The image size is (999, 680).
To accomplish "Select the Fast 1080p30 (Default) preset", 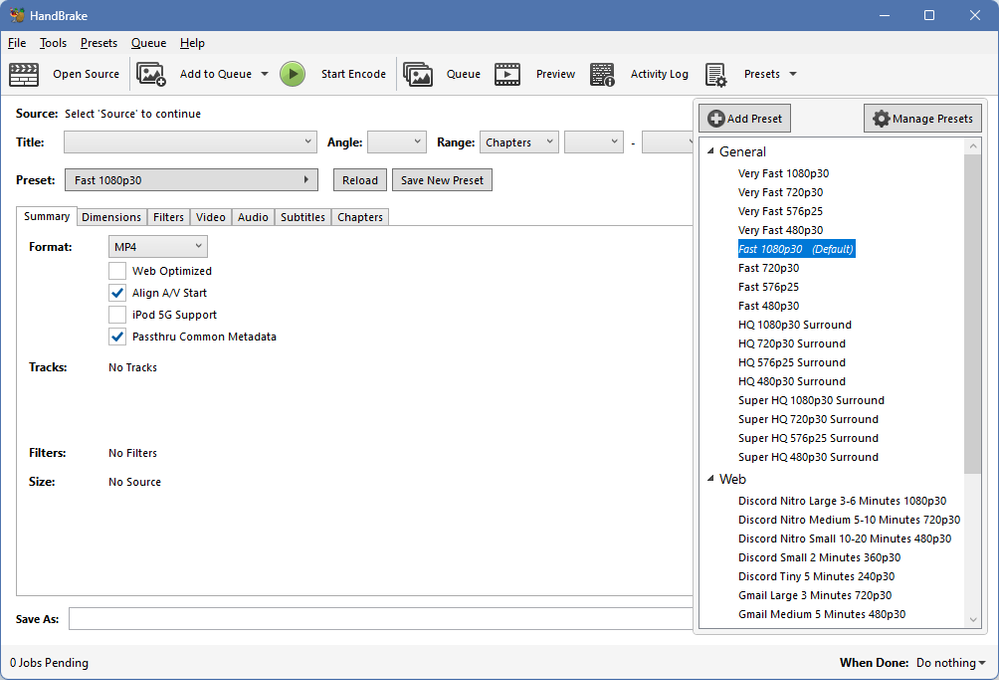I will click(796, 249).
